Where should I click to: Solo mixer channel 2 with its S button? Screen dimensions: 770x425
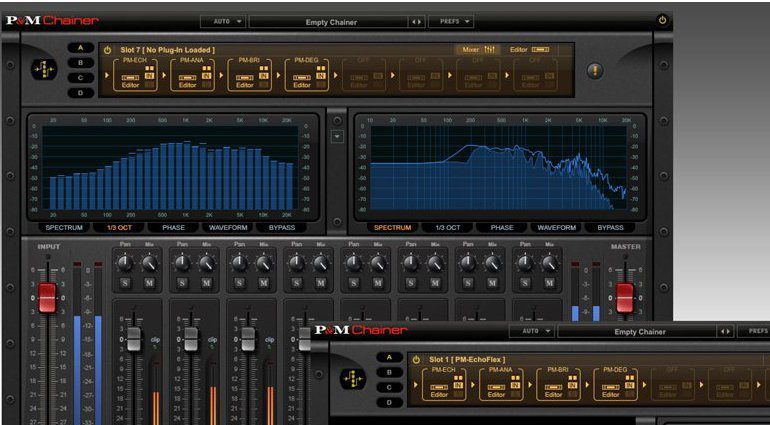(x=182, y=283)
